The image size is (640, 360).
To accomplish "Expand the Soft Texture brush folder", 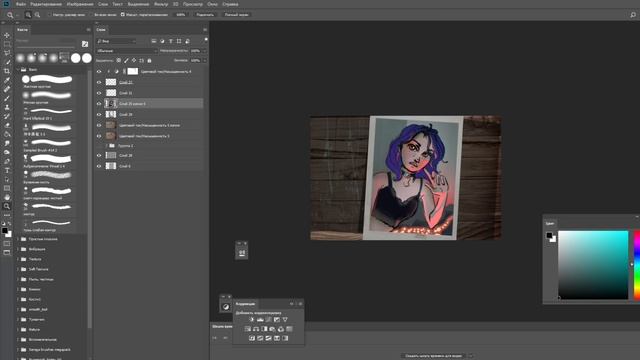I will coord(18,269).
